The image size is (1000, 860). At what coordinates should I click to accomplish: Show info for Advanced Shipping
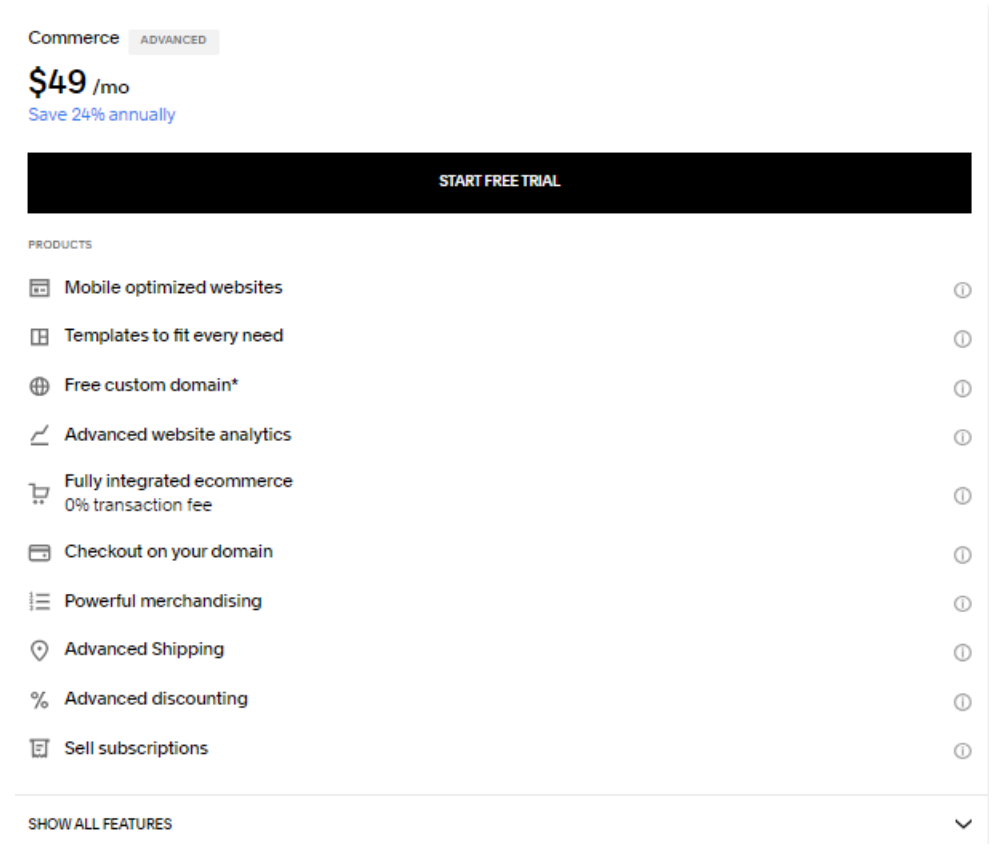[x=962, y=653]
